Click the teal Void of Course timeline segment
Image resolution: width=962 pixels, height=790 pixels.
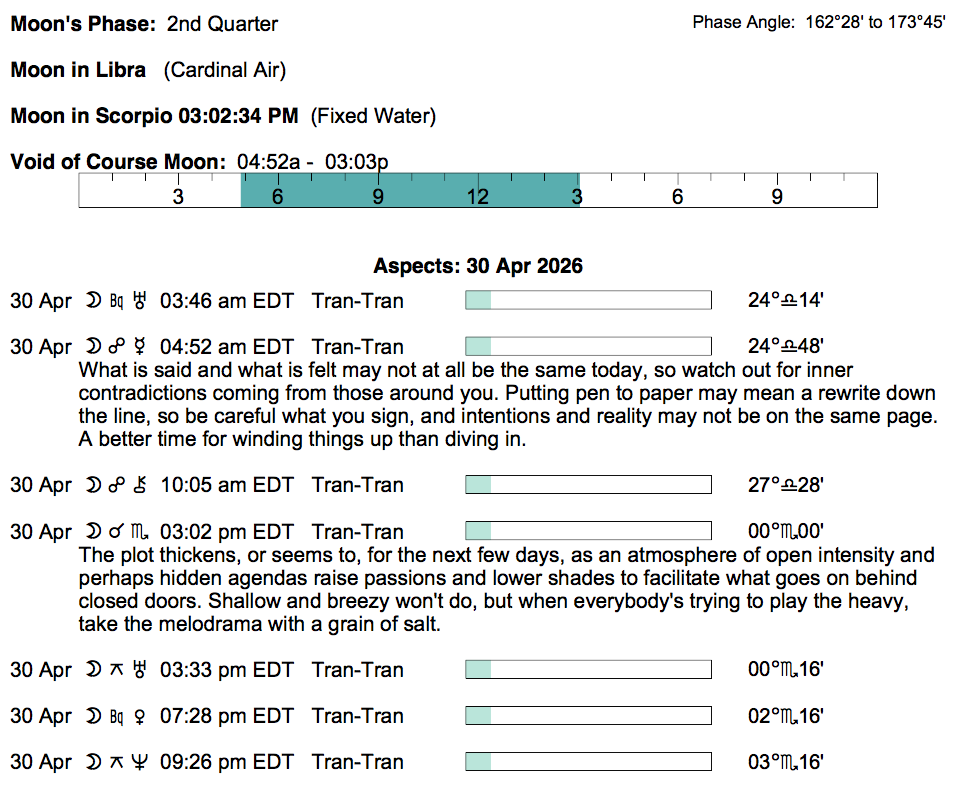409,190
